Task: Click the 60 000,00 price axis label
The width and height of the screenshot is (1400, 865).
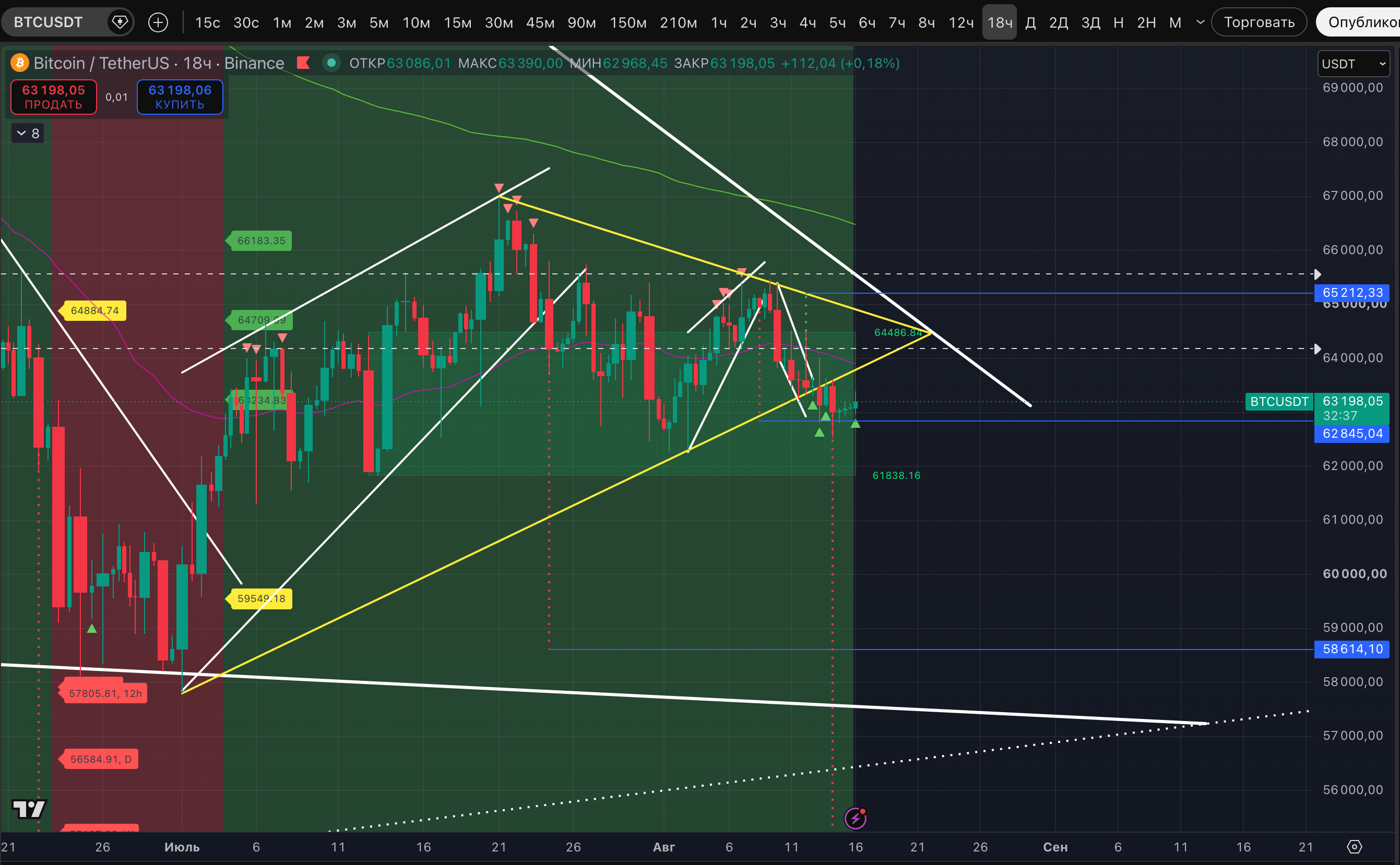Action: point(1355,574)
